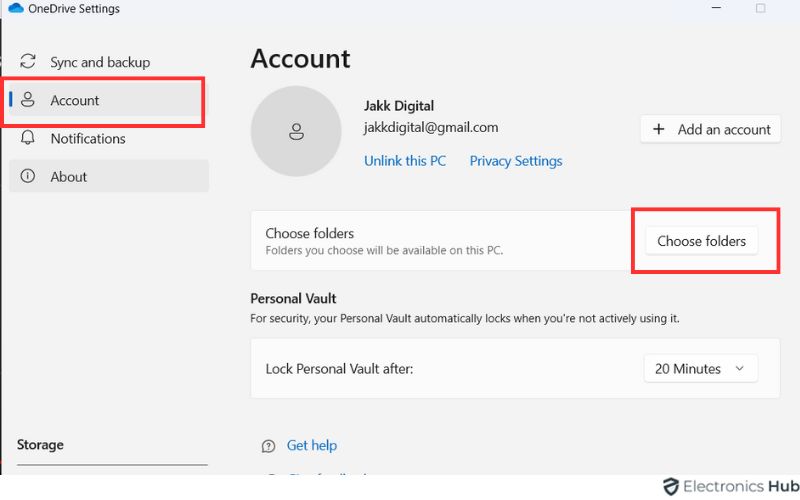Click the Unlink this PC link
This screenshot has width=800, height=500.
[x=405, y=160]
